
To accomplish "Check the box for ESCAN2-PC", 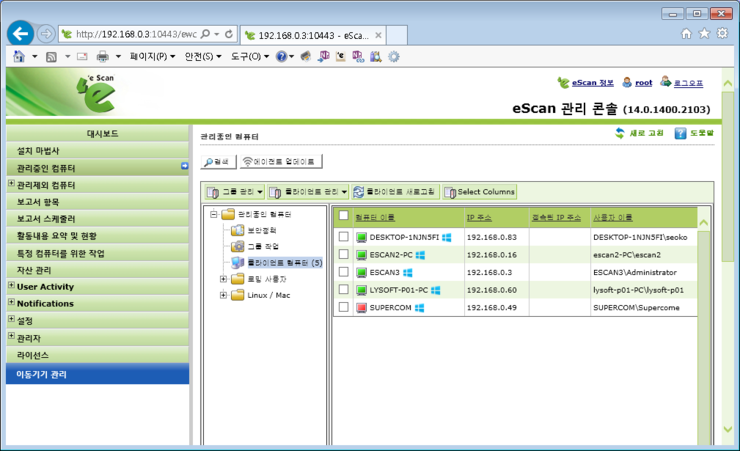I will (344, 254).
